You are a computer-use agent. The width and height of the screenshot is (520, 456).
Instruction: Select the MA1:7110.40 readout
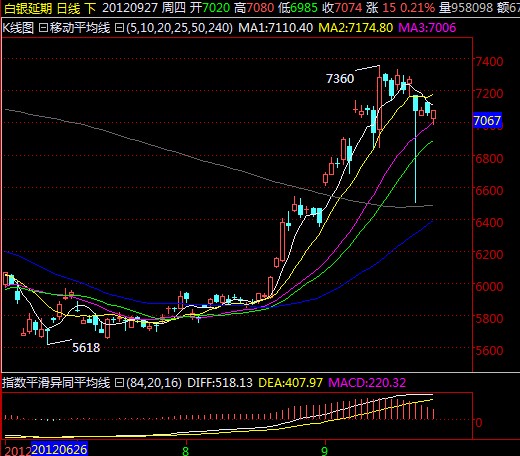point(276,28)
